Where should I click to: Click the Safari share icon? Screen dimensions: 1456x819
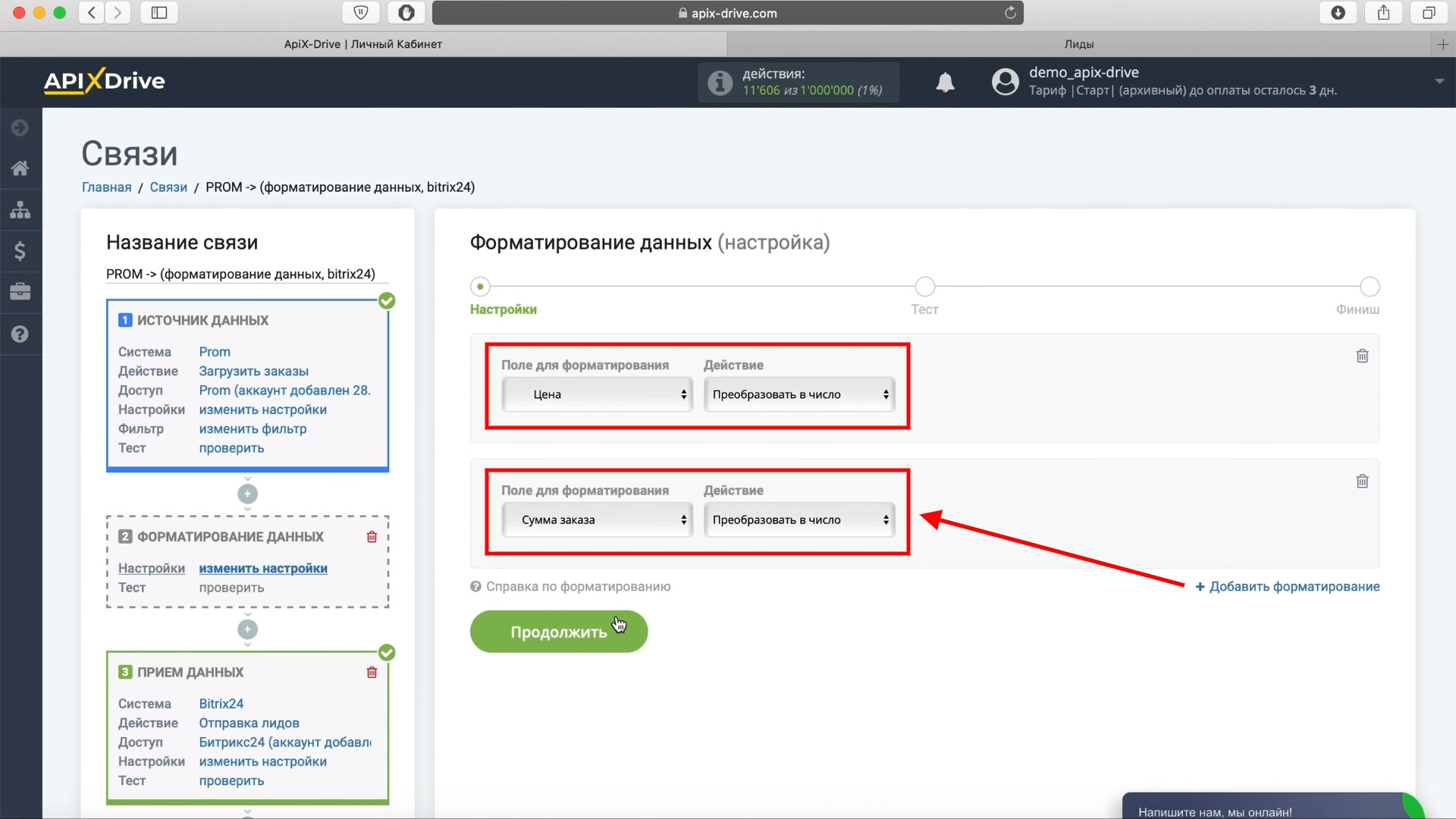click(1384, 12)
